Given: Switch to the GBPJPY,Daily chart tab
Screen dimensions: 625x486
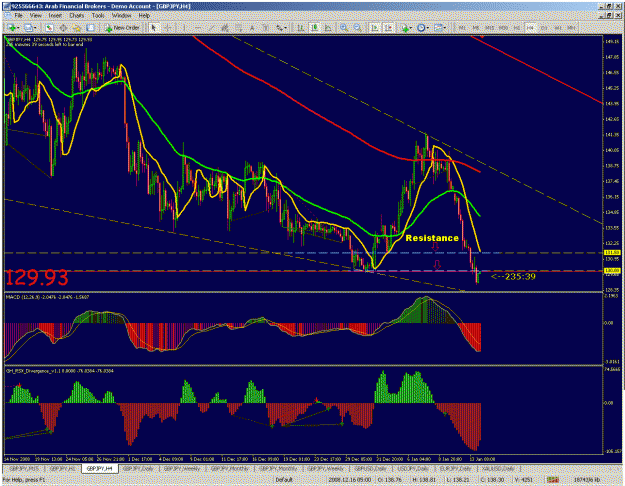Looking at the screenshot, I should 138,468.
